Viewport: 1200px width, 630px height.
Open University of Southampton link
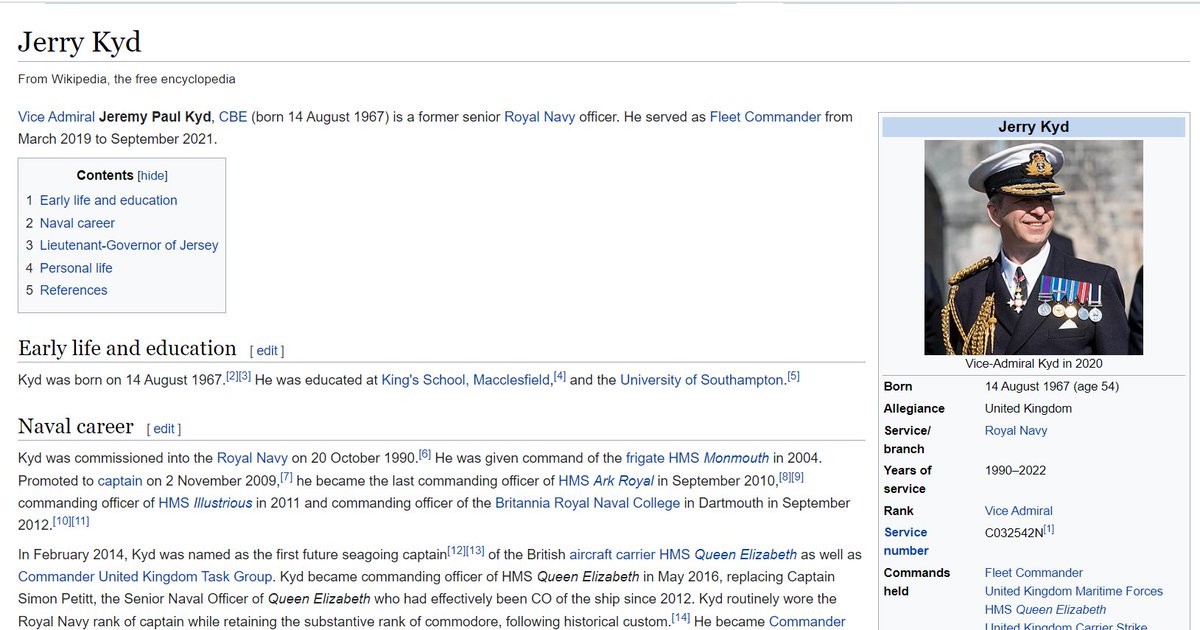pyautogui.click(x=702, y=380)
